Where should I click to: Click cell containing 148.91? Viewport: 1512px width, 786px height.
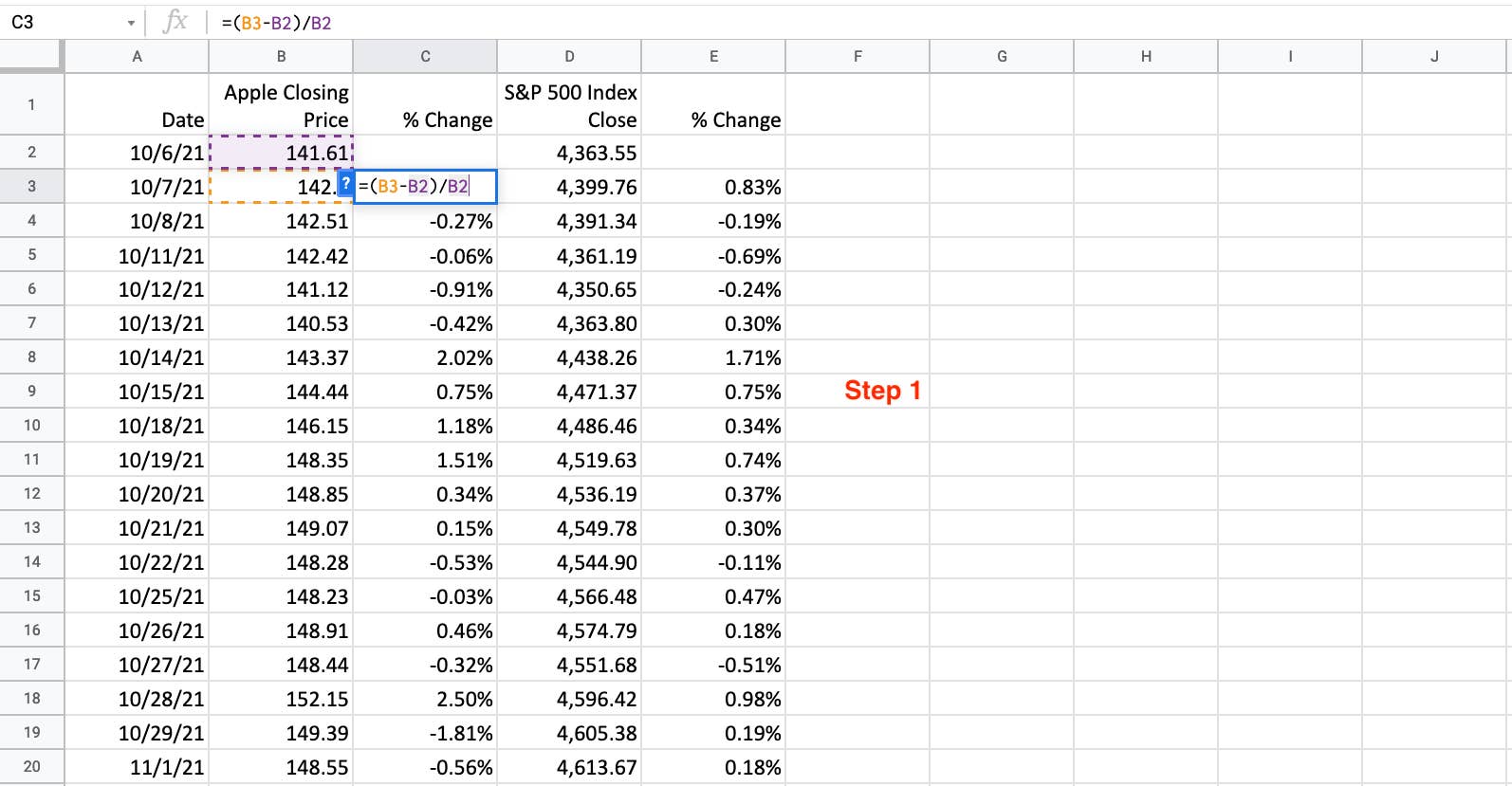pyautogui.click(x=281, y=631)
